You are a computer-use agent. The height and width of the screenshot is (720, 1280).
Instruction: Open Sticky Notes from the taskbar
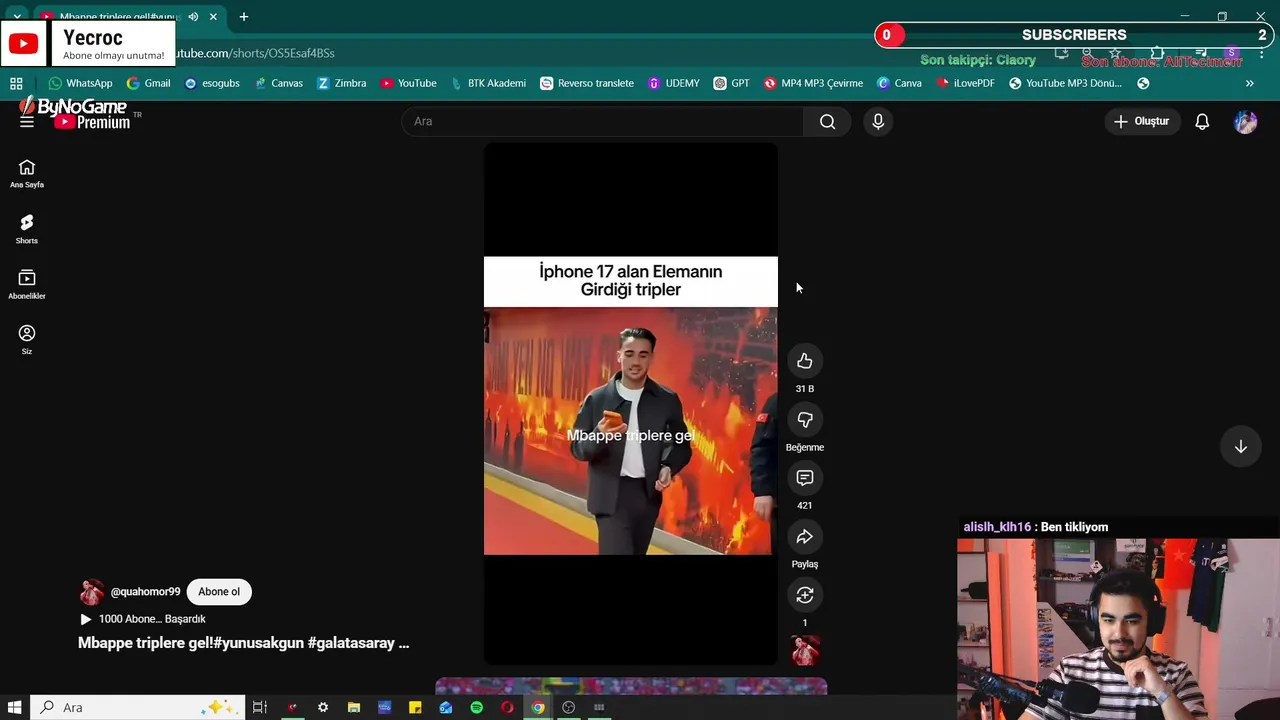(x=415, y=707)
